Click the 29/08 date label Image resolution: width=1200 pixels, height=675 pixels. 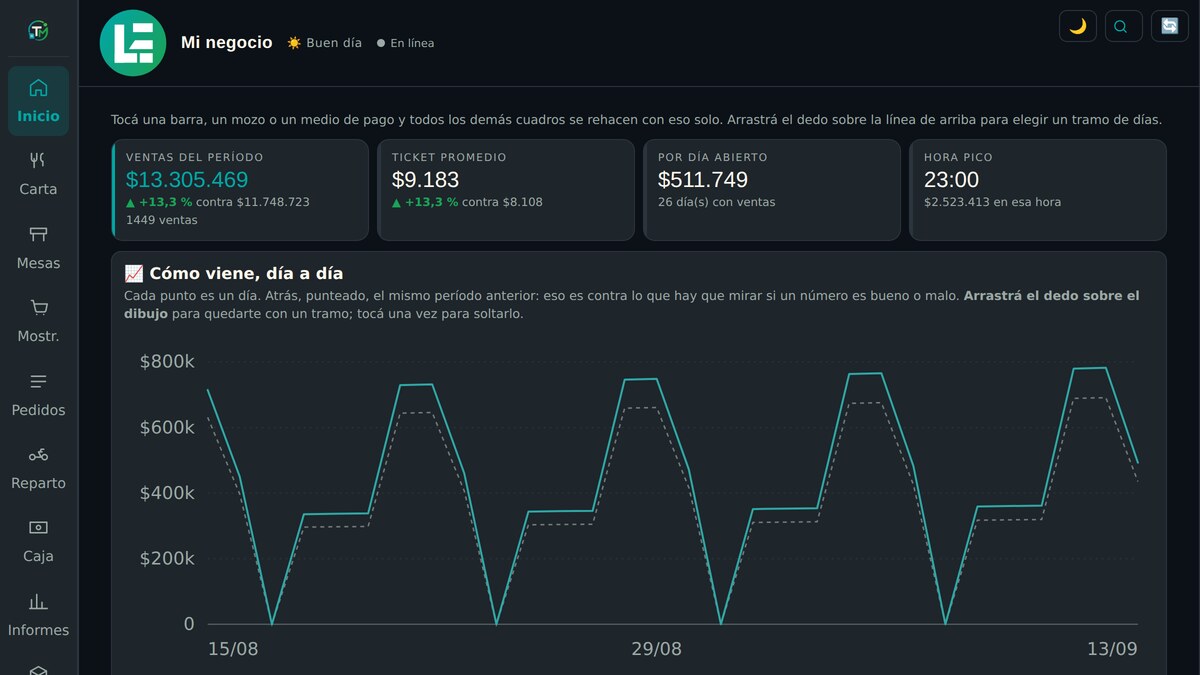[x=656, y=649]
